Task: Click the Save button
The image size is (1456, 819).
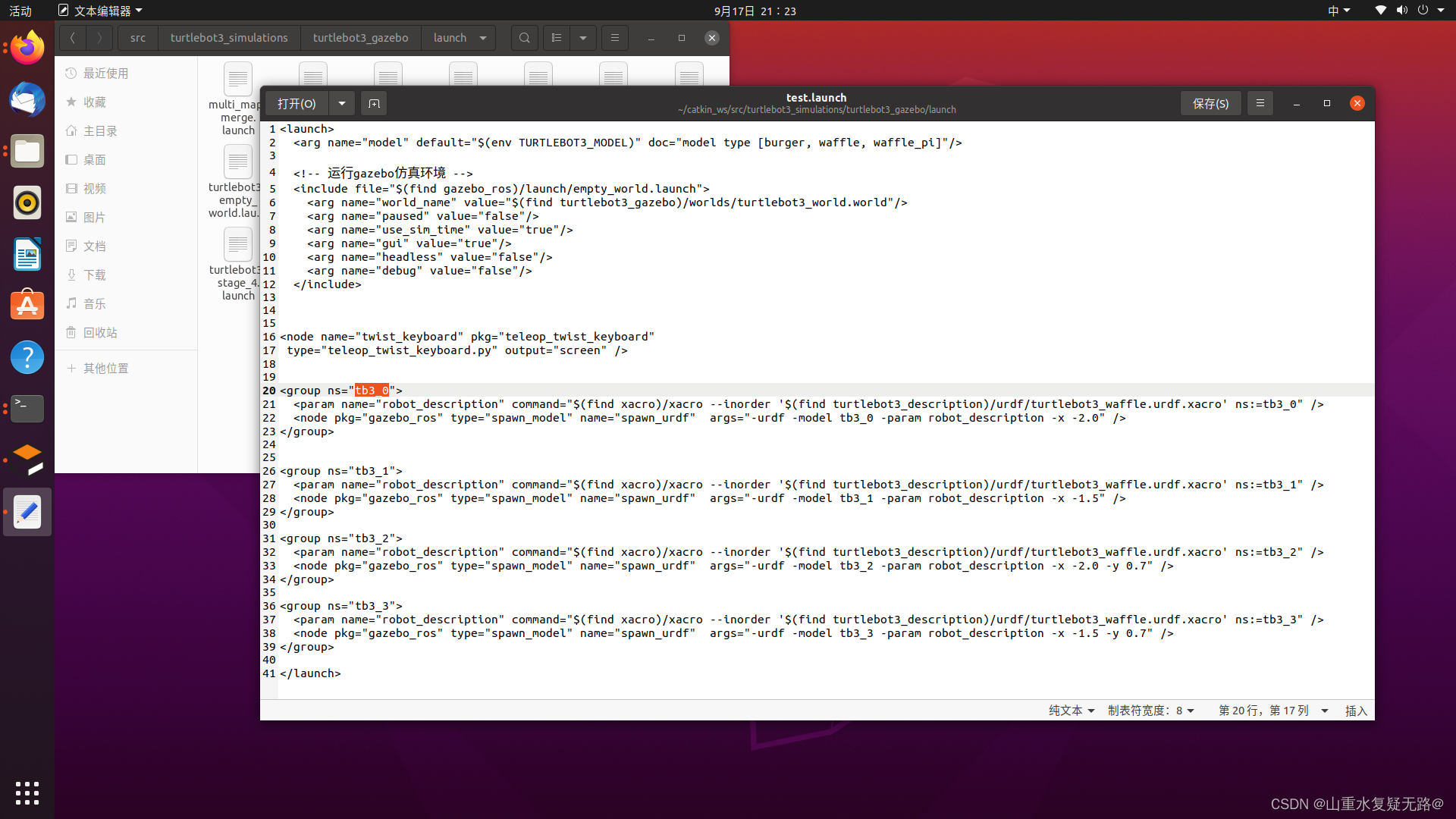Action: point(1210,104)
